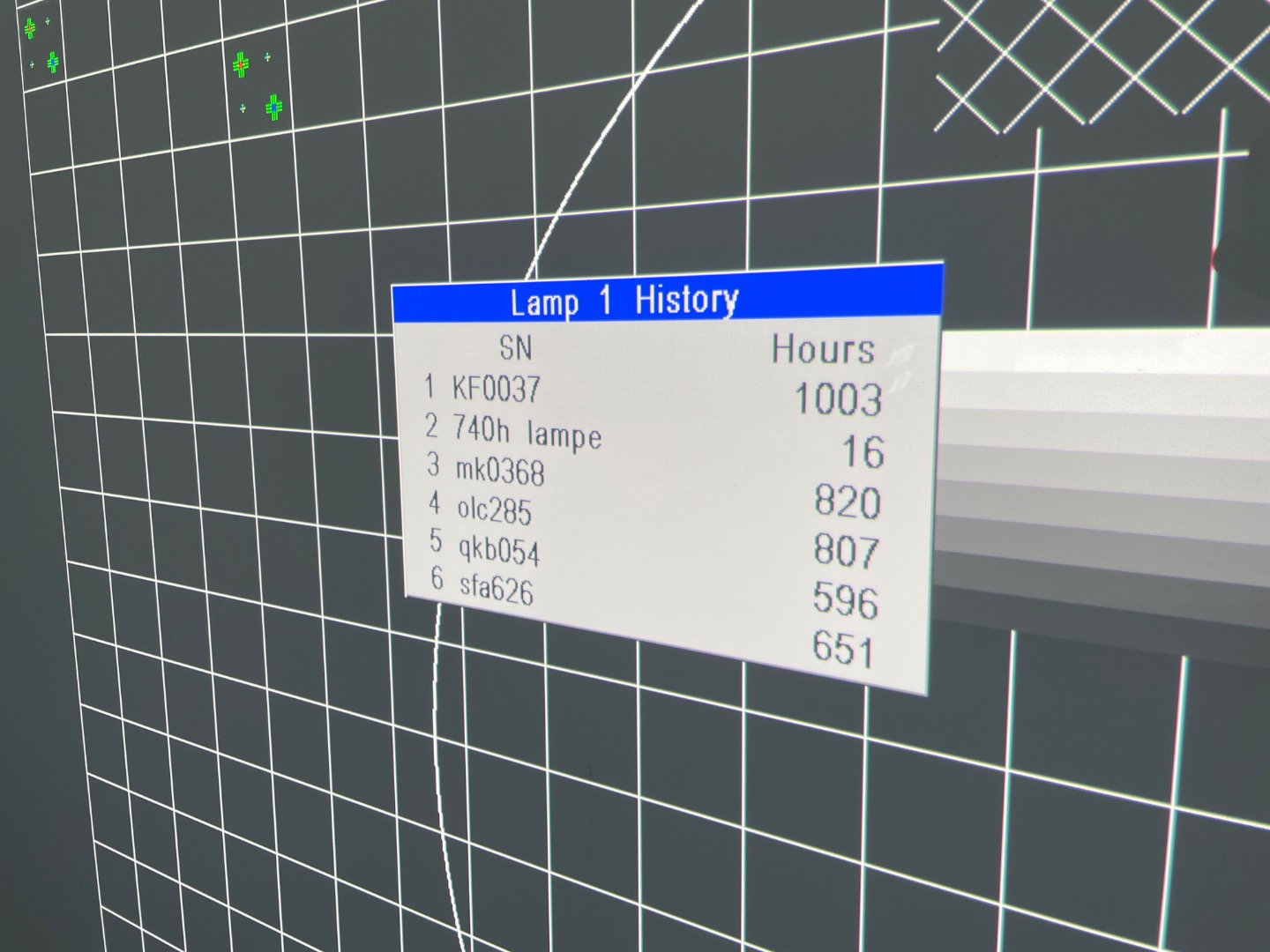Select serial number "KF0037" entry

(496, 389)
